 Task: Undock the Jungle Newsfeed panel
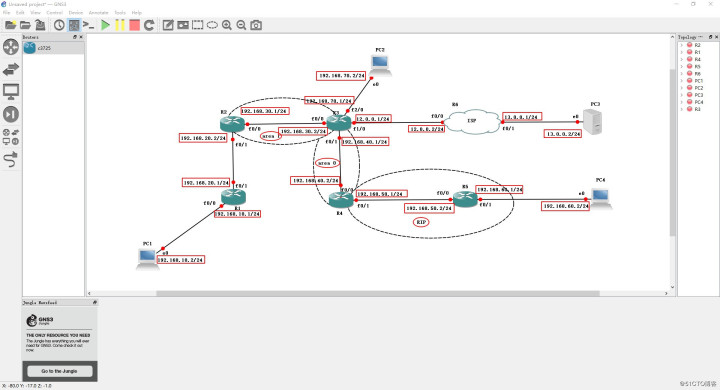point(95,302)
